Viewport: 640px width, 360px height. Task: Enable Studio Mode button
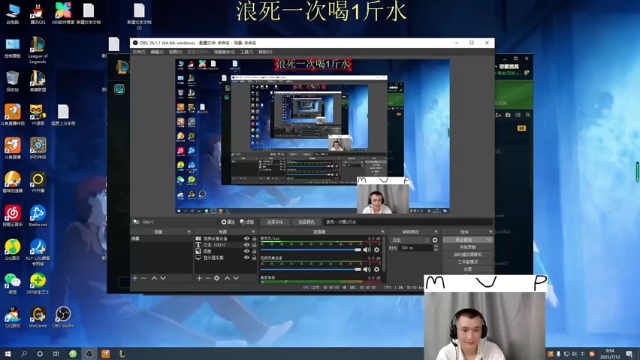coord(468,262)
